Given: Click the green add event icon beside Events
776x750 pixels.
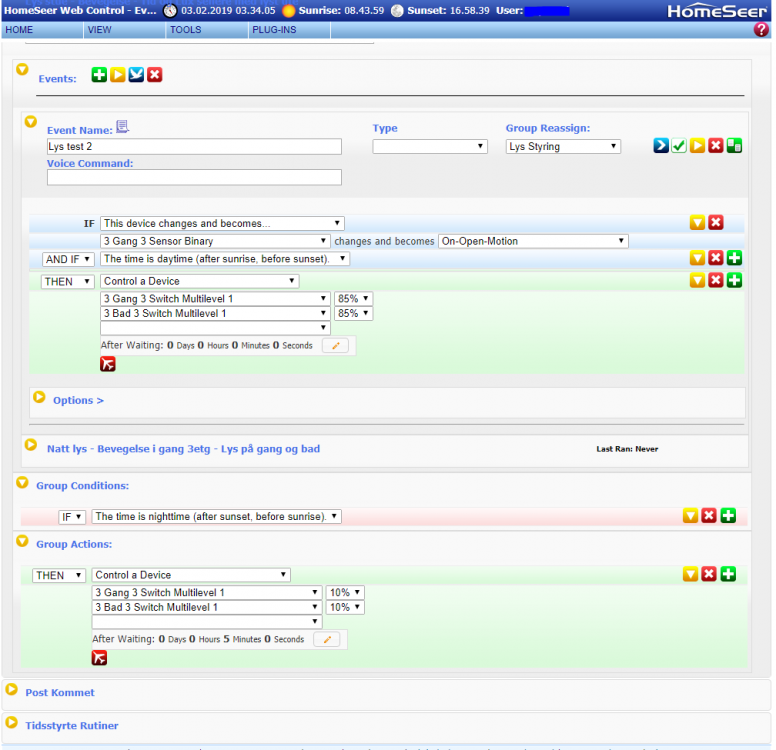Looking at the screenshot, I should [x=99, y=75].
